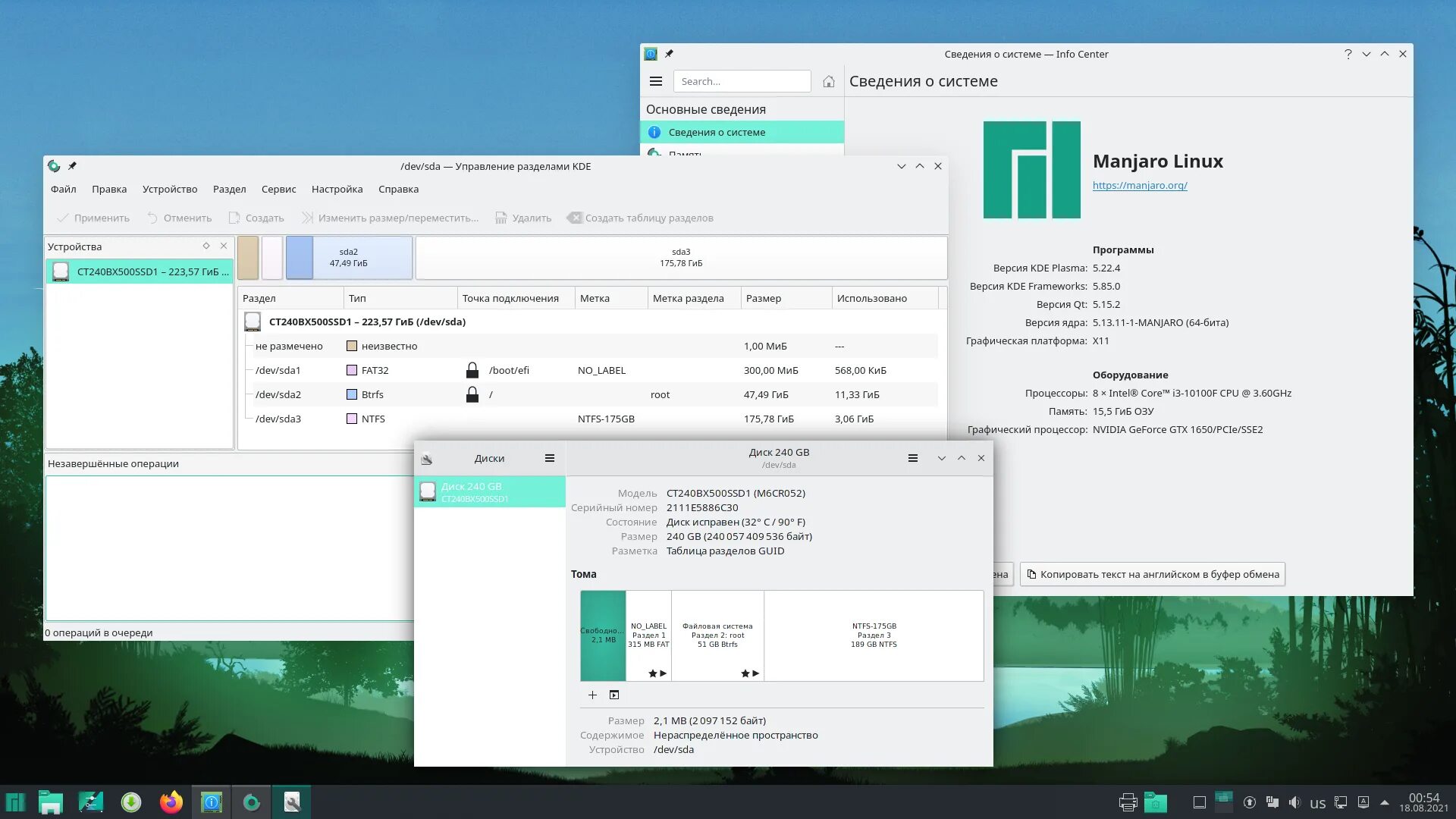Float the Устройства panel with the diamond icon
Viewport: 1456px width, 819px height.
(x=206, y=246)
